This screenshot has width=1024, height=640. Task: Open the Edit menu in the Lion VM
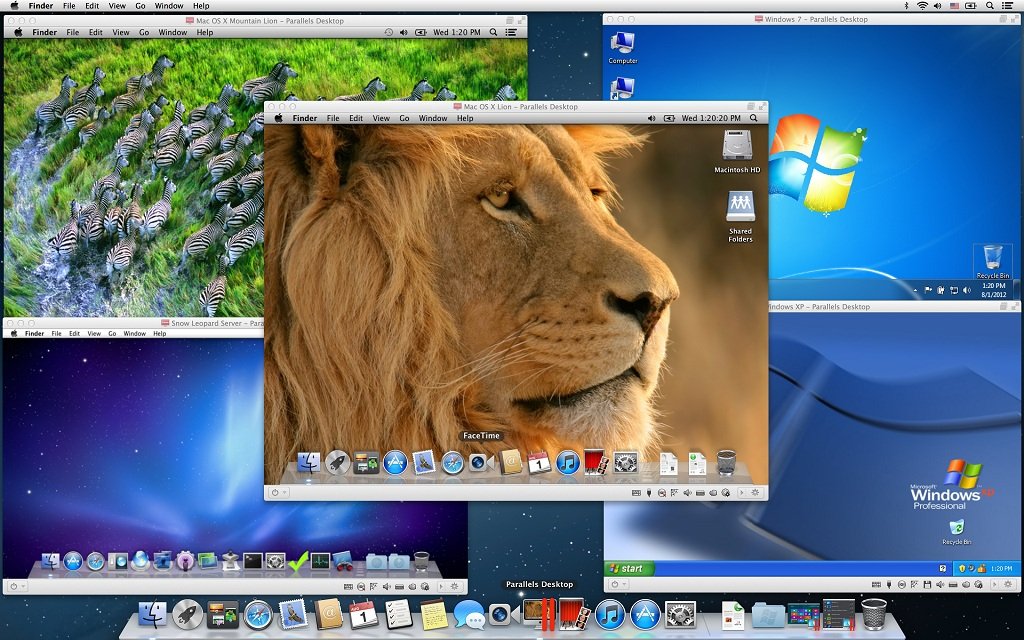356,118
